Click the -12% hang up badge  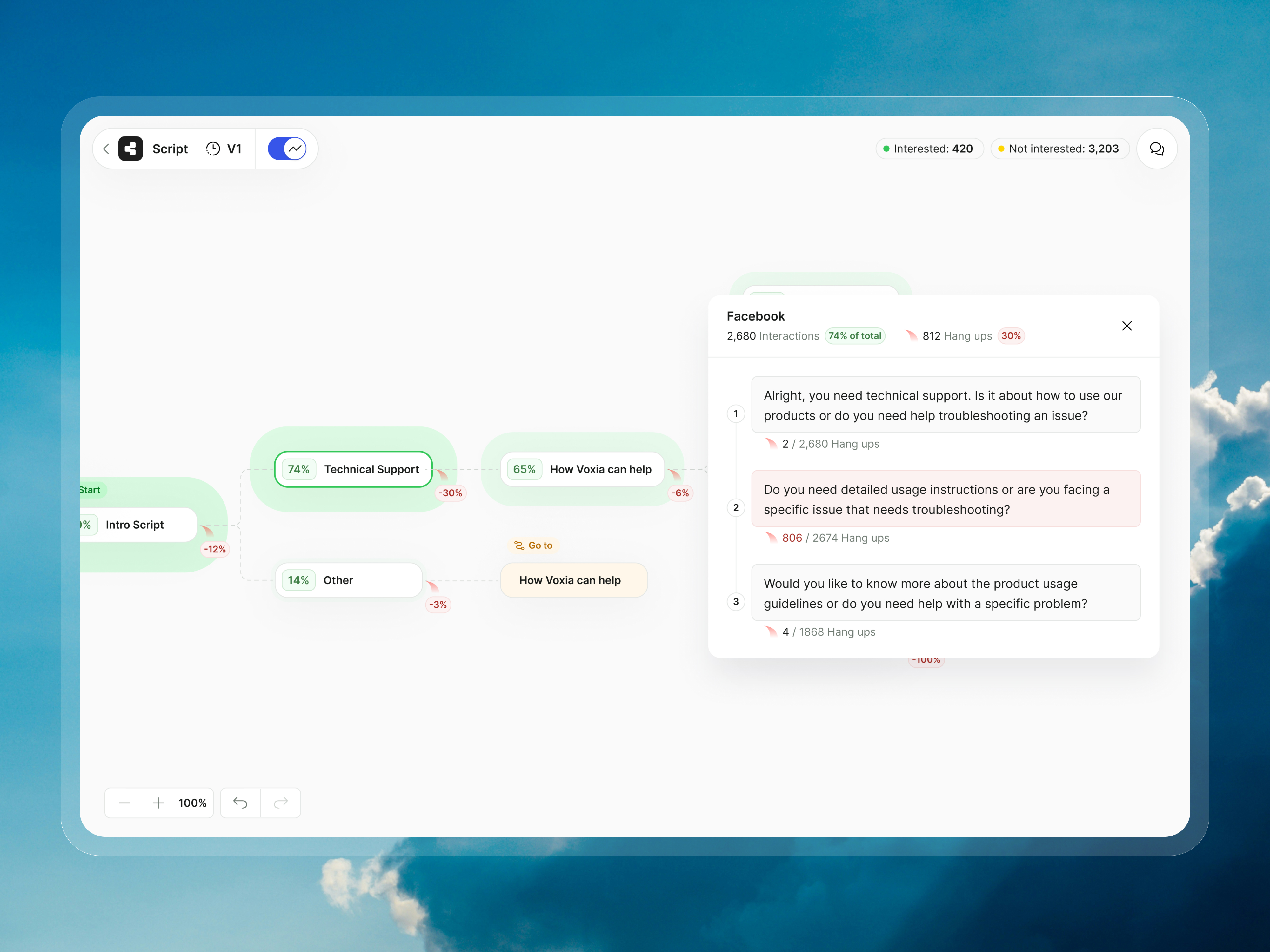click(215, 549)
